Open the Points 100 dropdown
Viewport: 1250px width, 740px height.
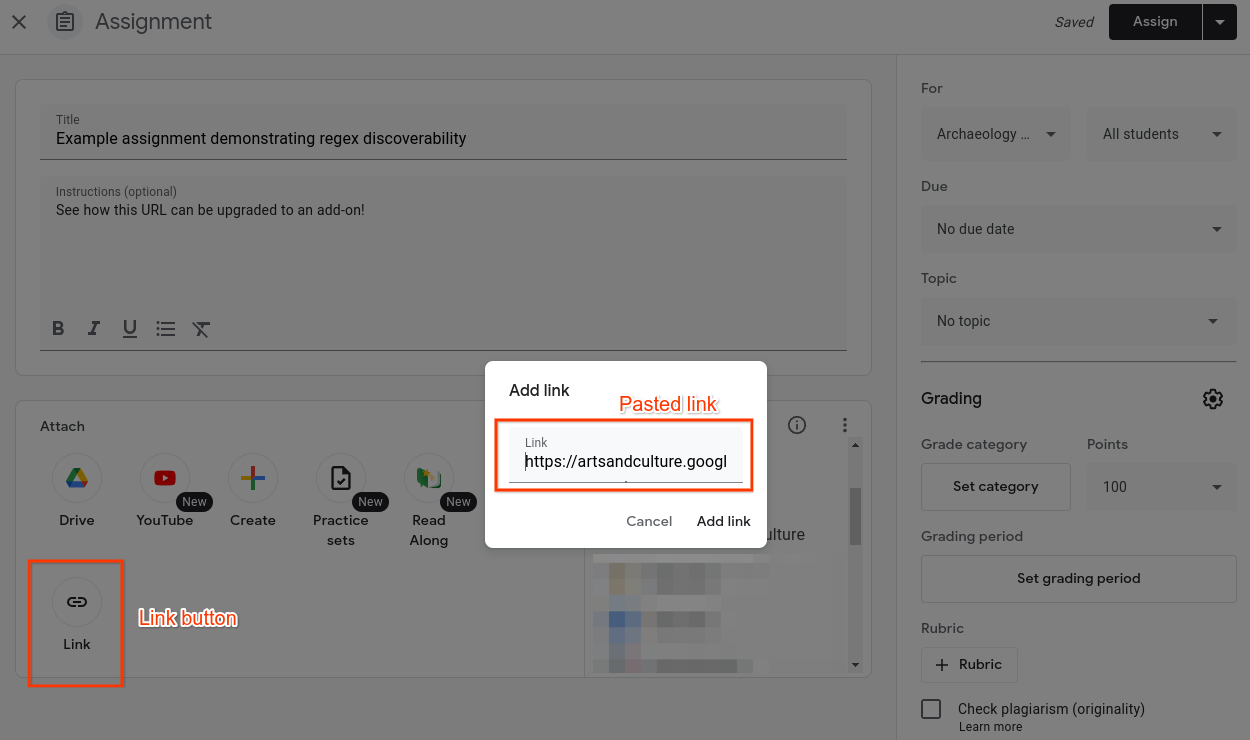coord(1161,486)
